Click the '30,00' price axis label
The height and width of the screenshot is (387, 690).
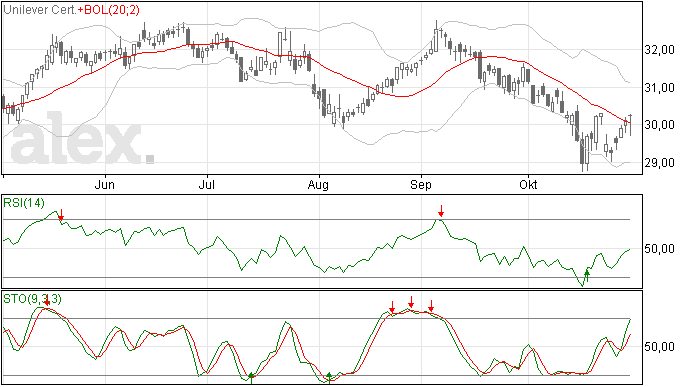(x=659, y=125)
